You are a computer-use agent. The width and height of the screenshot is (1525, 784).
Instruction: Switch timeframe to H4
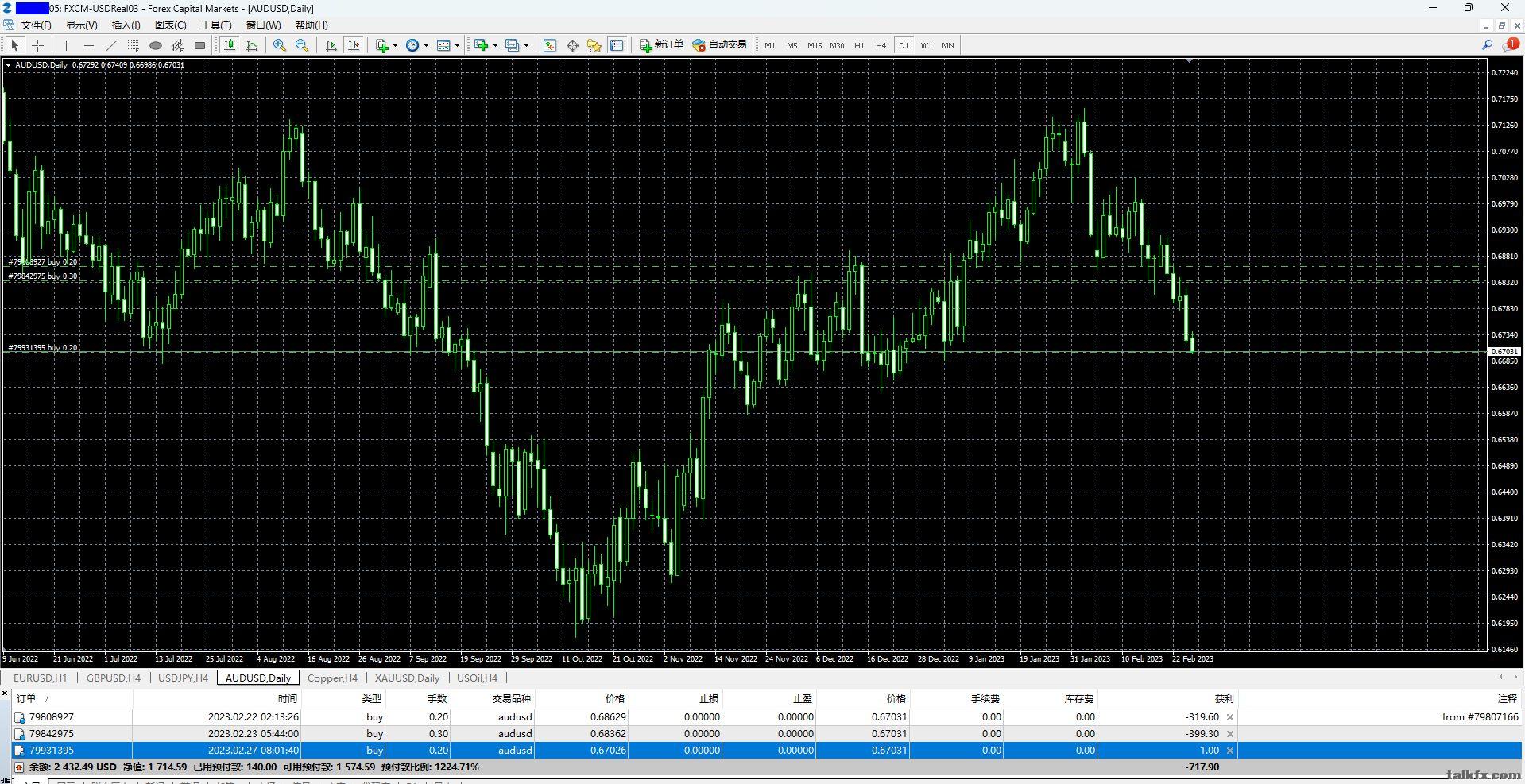pos(881,45)
